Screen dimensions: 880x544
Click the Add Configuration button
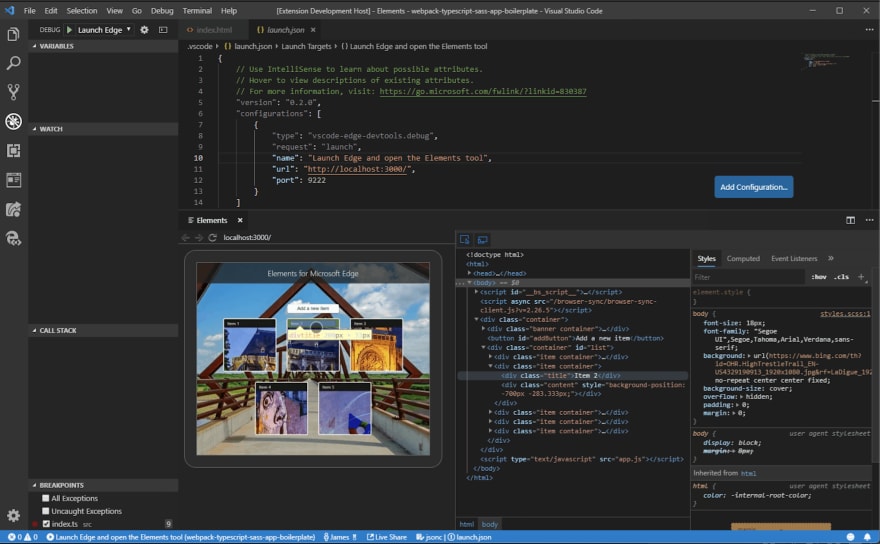753,187
